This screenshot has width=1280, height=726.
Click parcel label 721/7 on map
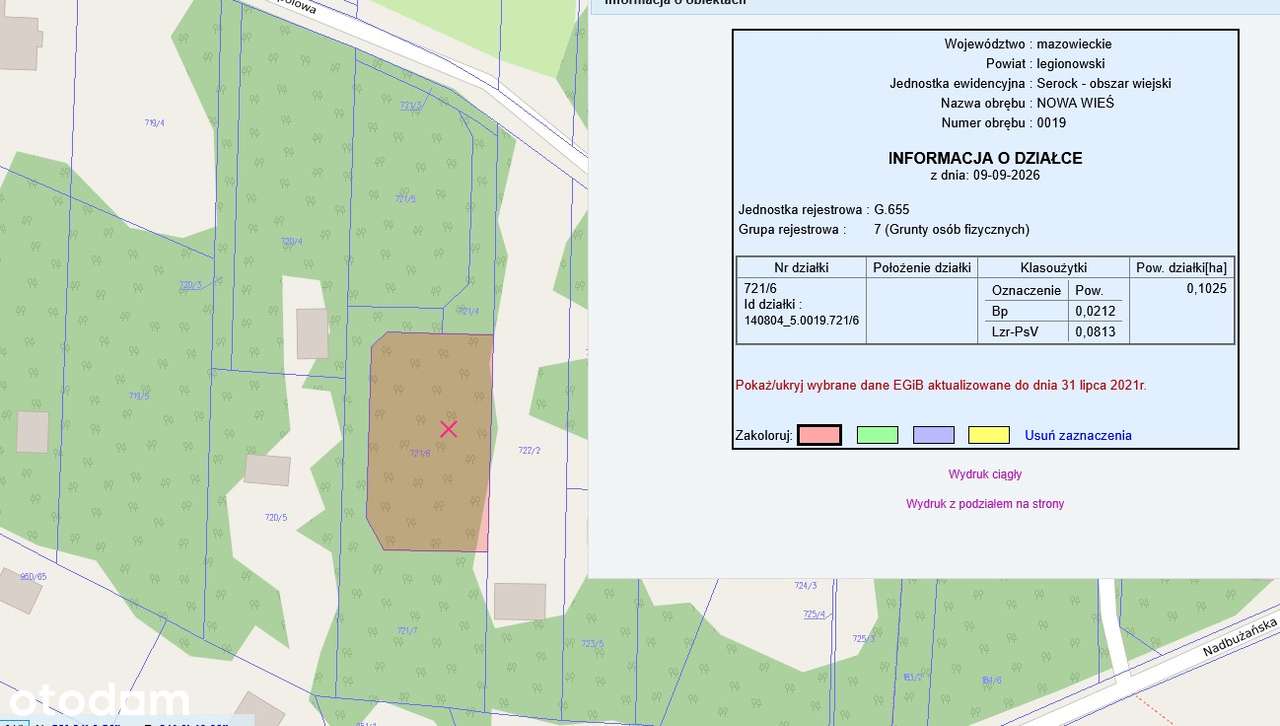(x=407, y=630)
